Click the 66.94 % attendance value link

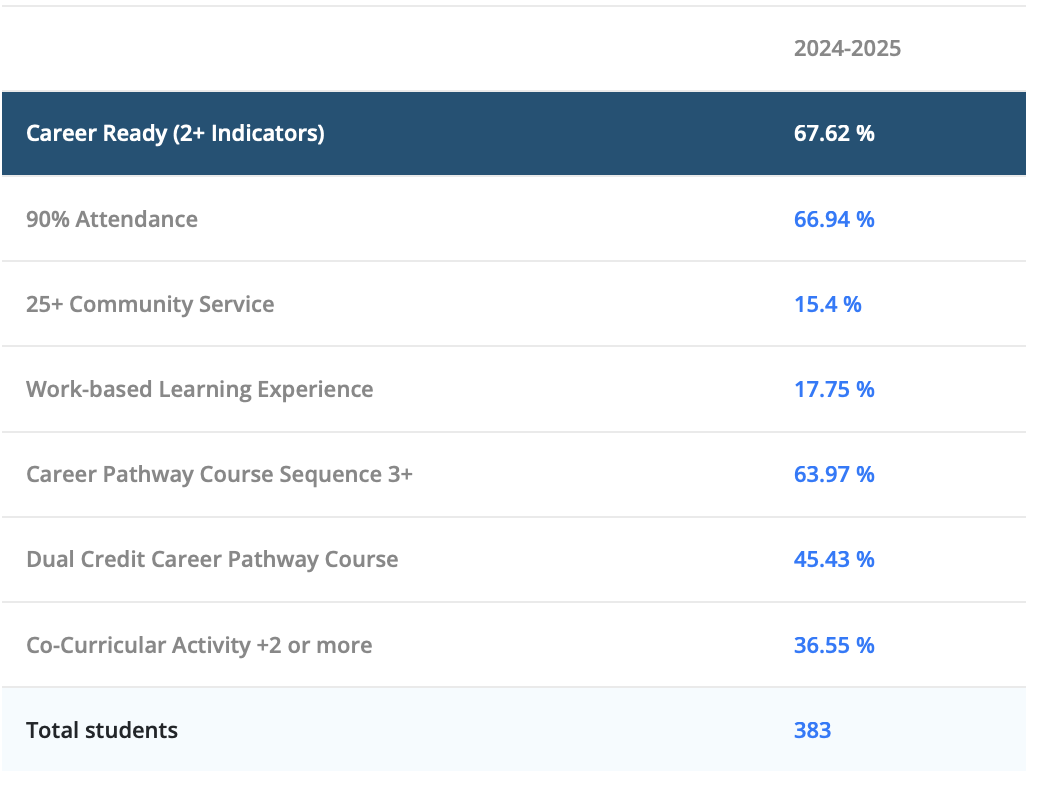tap(833, 219)
